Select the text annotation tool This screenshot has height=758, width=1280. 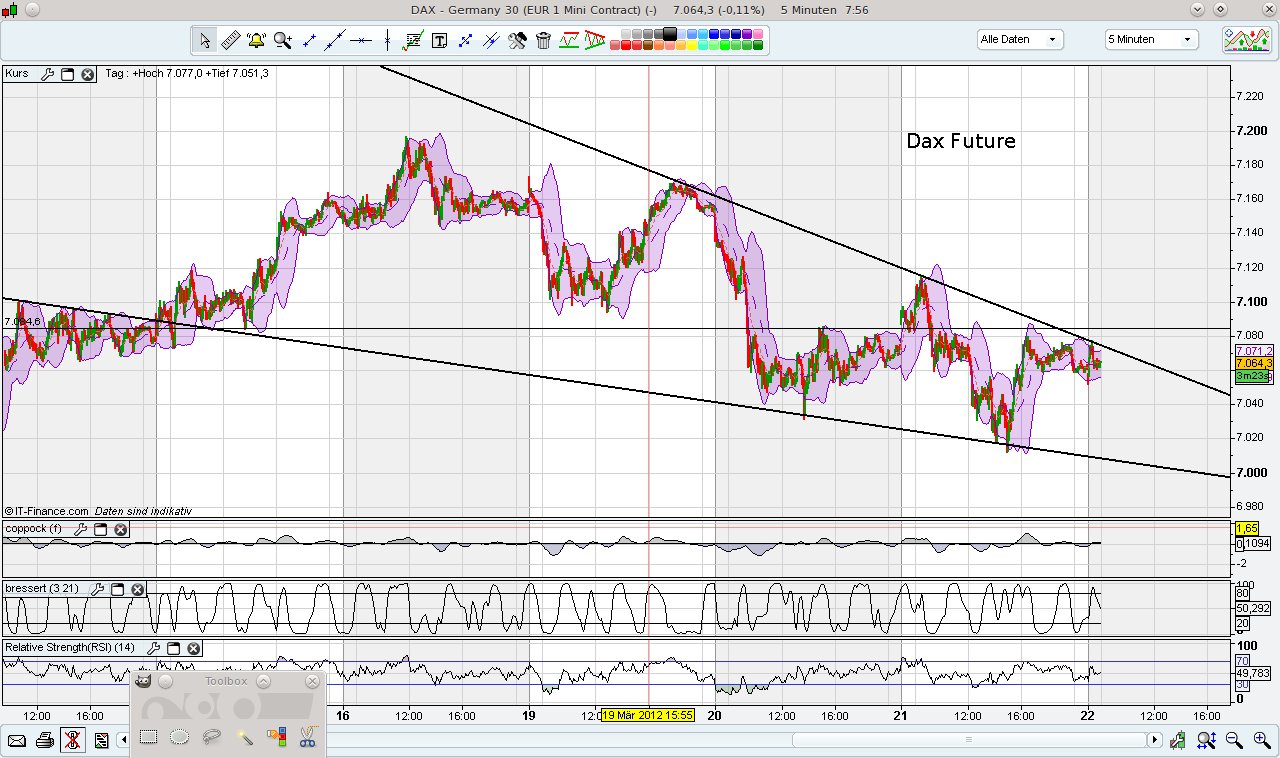[x=439, y=41]
